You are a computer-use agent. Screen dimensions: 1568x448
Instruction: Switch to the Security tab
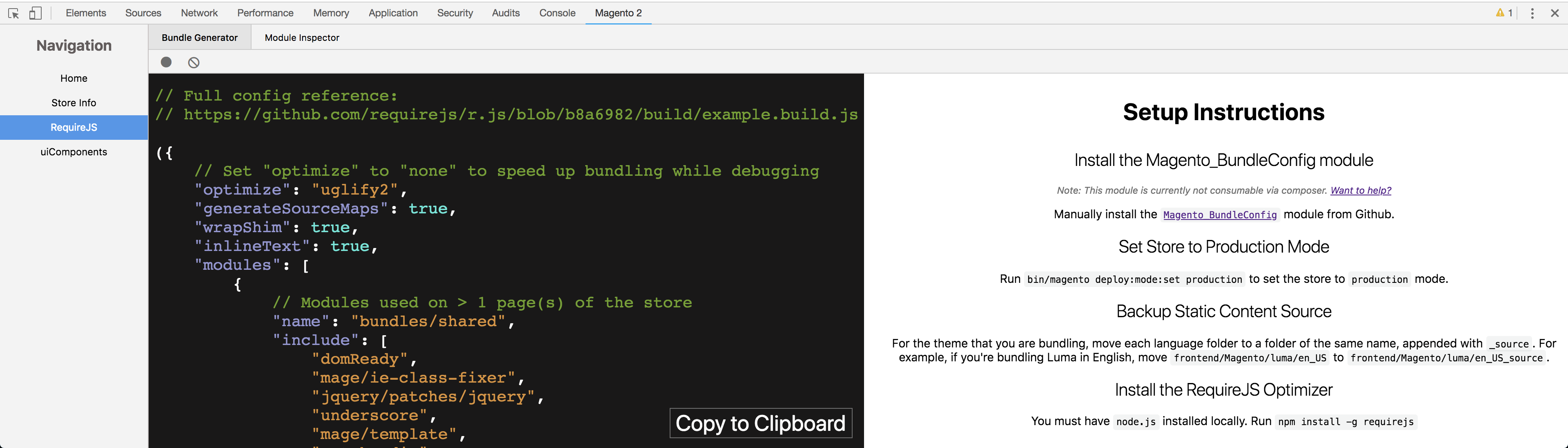[x=455, y=13]
